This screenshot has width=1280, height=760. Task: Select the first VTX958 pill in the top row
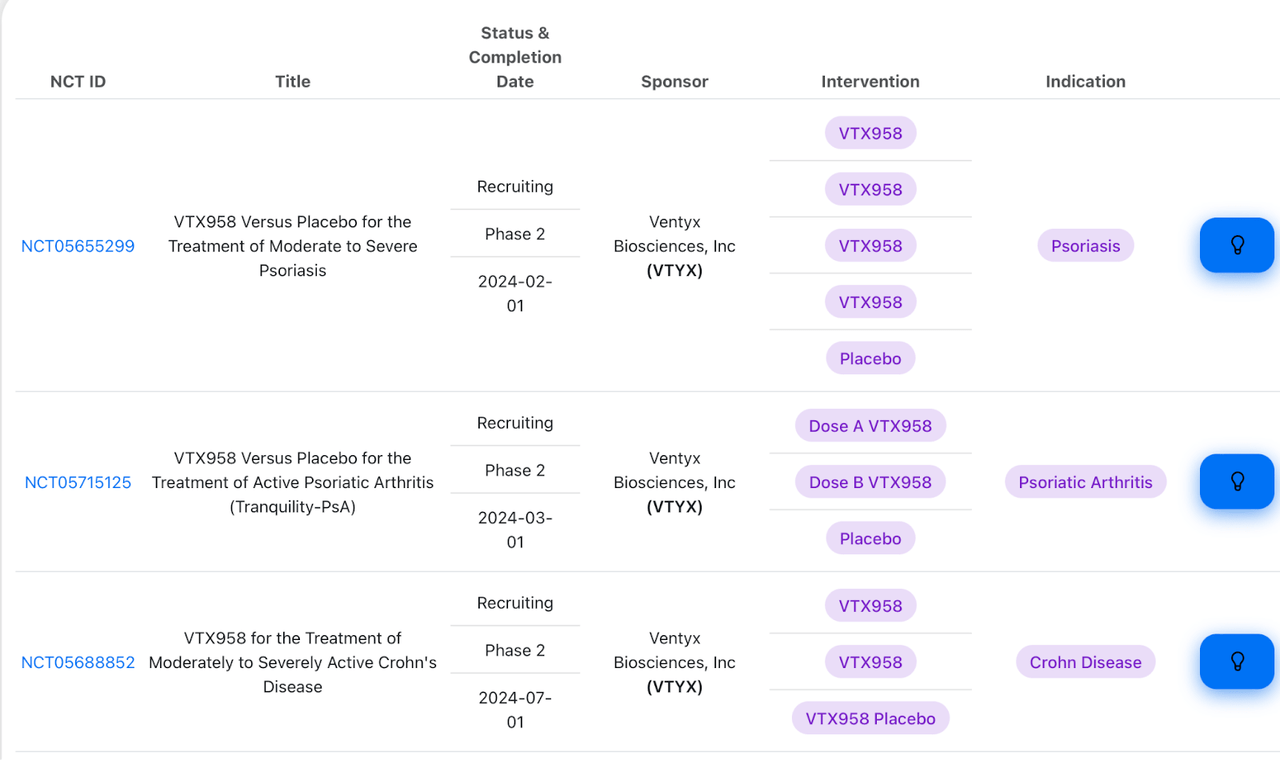pyautogui.click(x=870, y=132)
